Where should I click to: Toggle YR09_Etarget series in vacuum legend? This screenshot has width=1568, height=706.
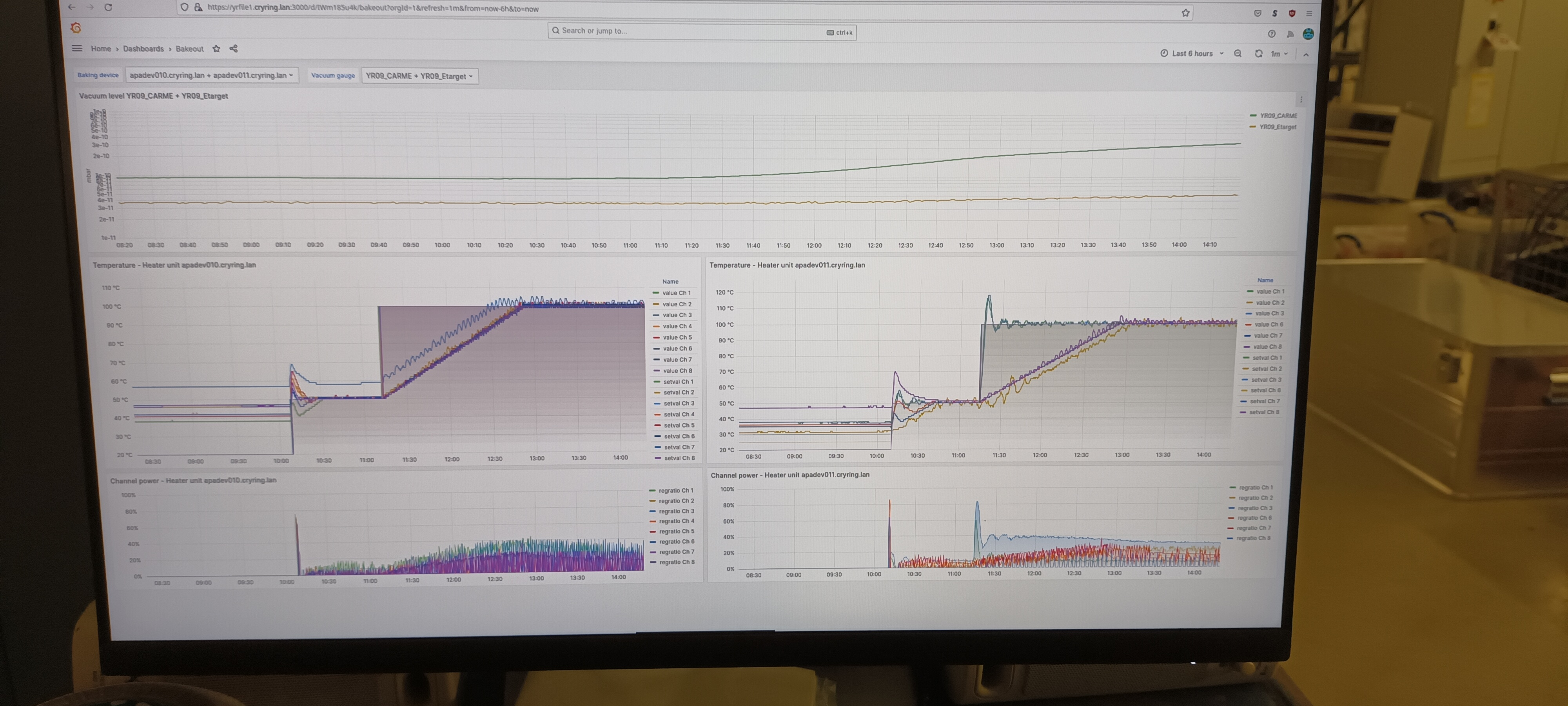[1277, 127]
